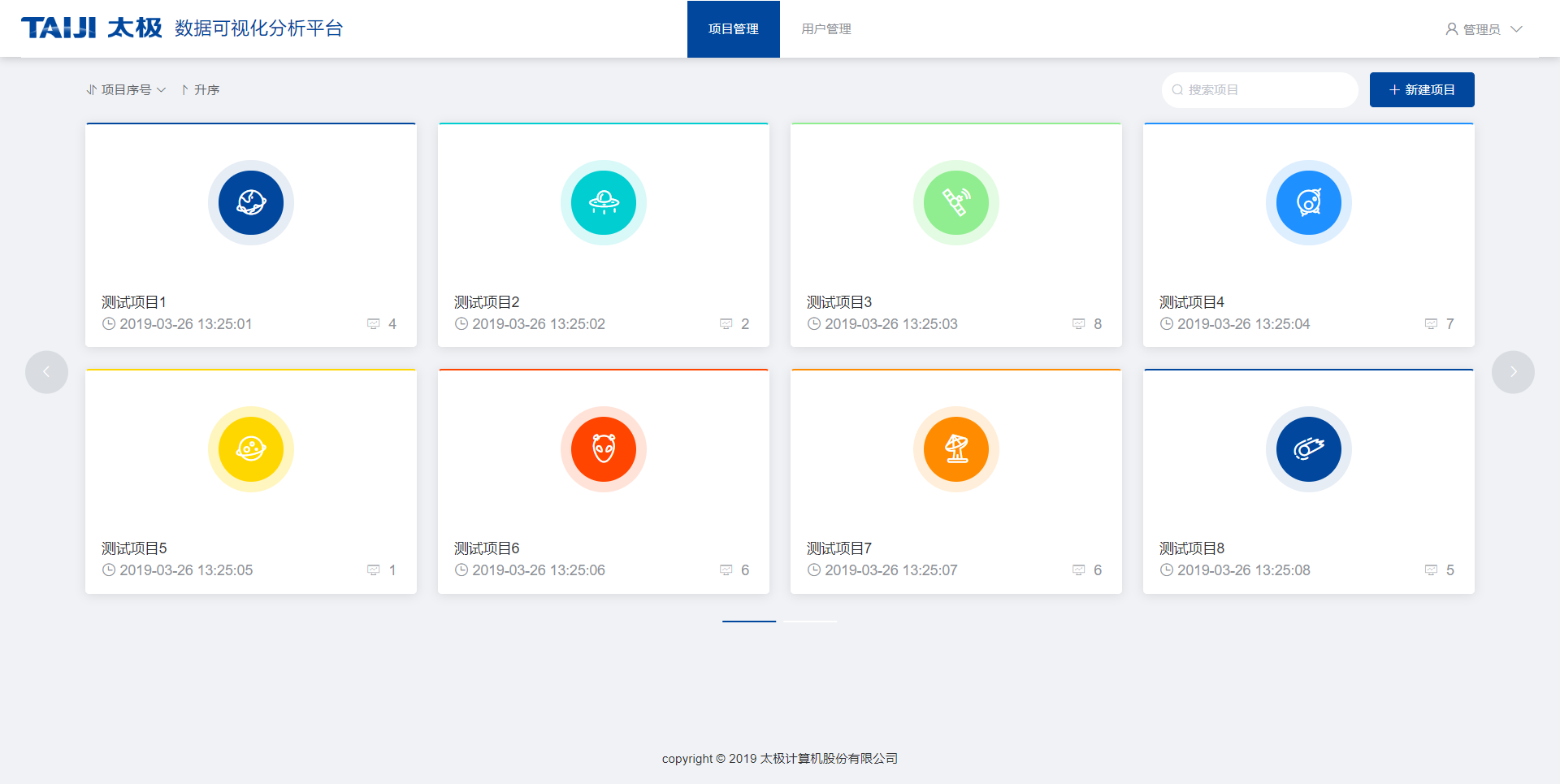Click the clock icon on 测试项目4 card
Image resolution: width=1560 pixels, height=784 pixels.
[1167, 323]
